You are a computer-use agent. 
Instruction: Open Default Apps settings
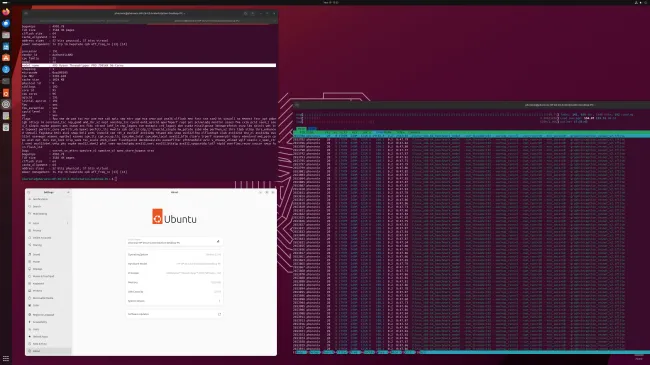(x=48, y=337)
